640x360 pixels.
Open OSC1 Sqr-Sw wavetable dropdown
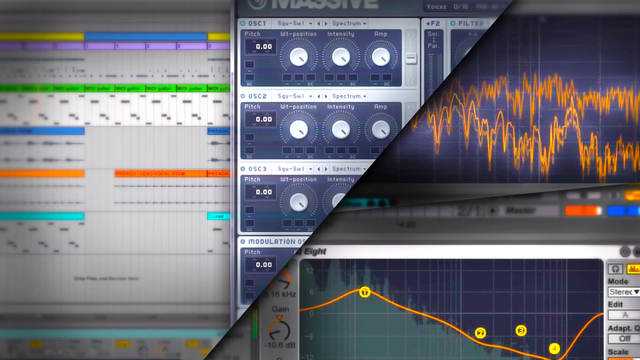tap(295, 23)
